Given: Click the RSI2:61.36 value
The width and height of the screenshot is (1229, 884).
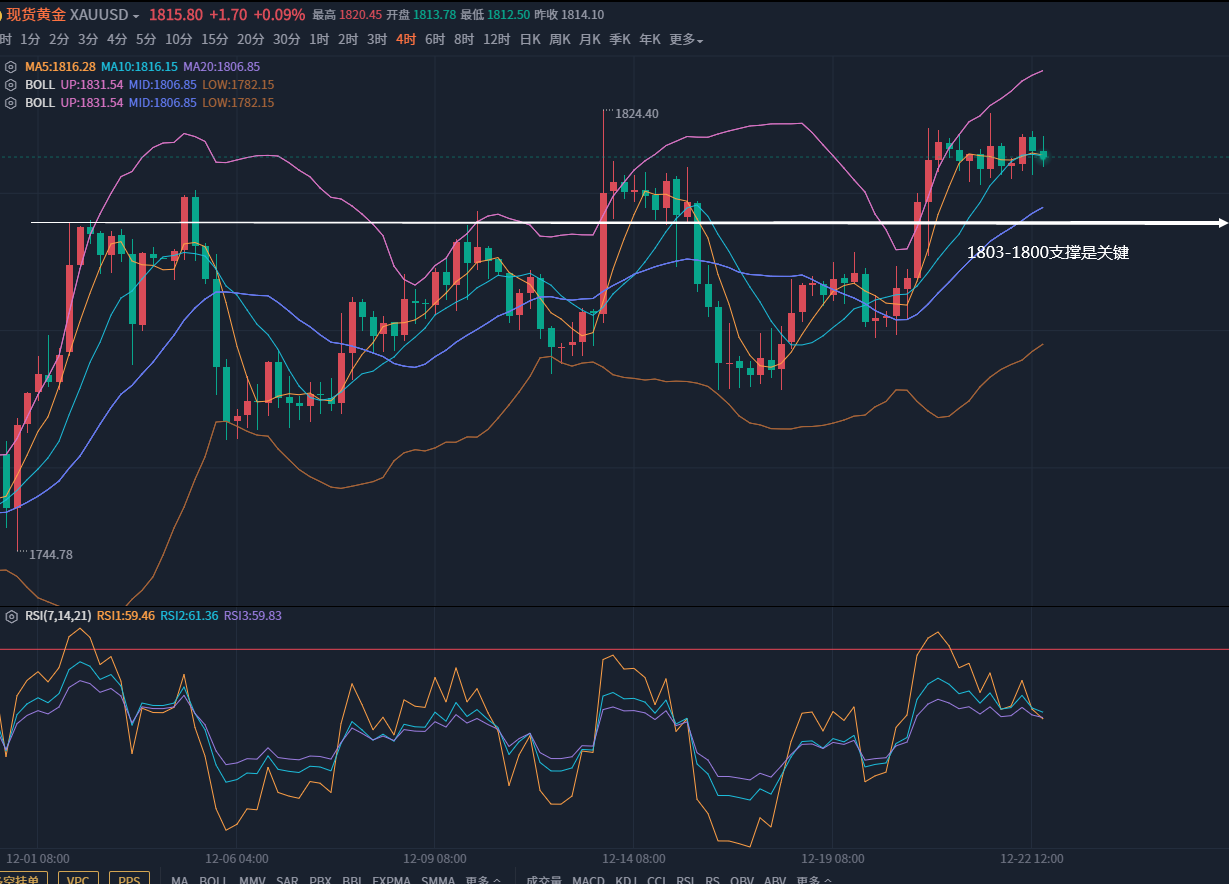Looking at the screenshot, I should (x=189, y=616).
